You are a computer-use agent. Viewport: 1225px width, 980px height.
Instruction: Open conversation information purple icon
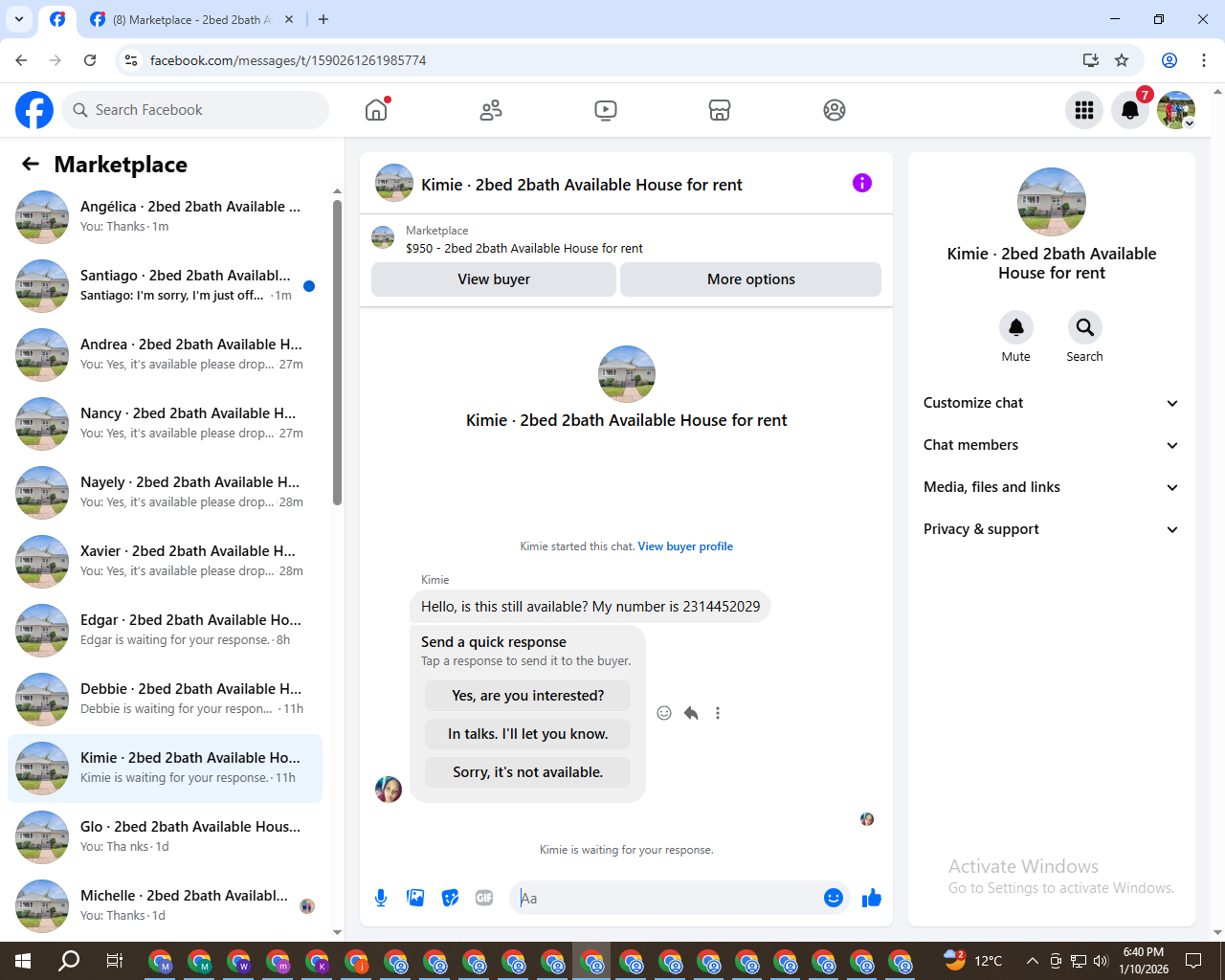pyautogui.click(x=862, y=183)
